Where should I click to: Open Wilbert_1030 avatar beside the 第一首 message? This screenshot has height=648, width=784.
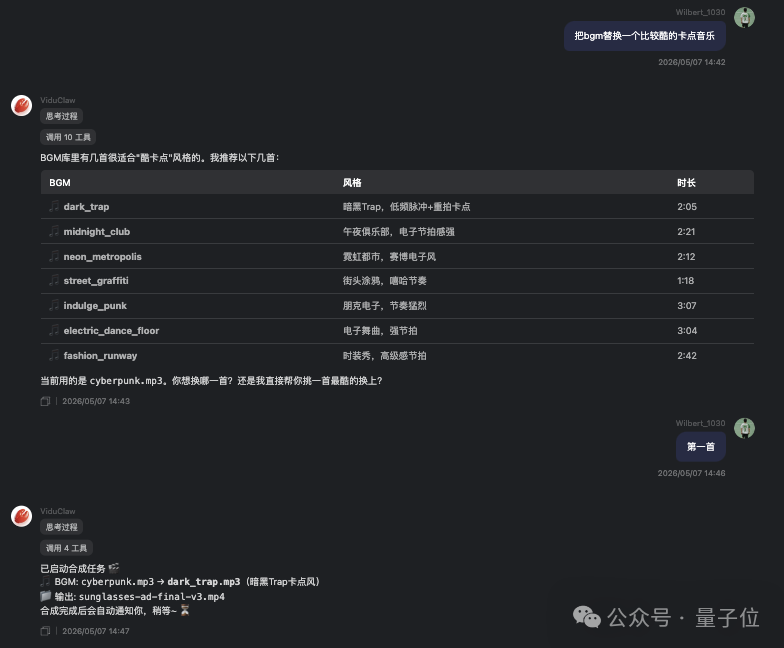(744, 428)
